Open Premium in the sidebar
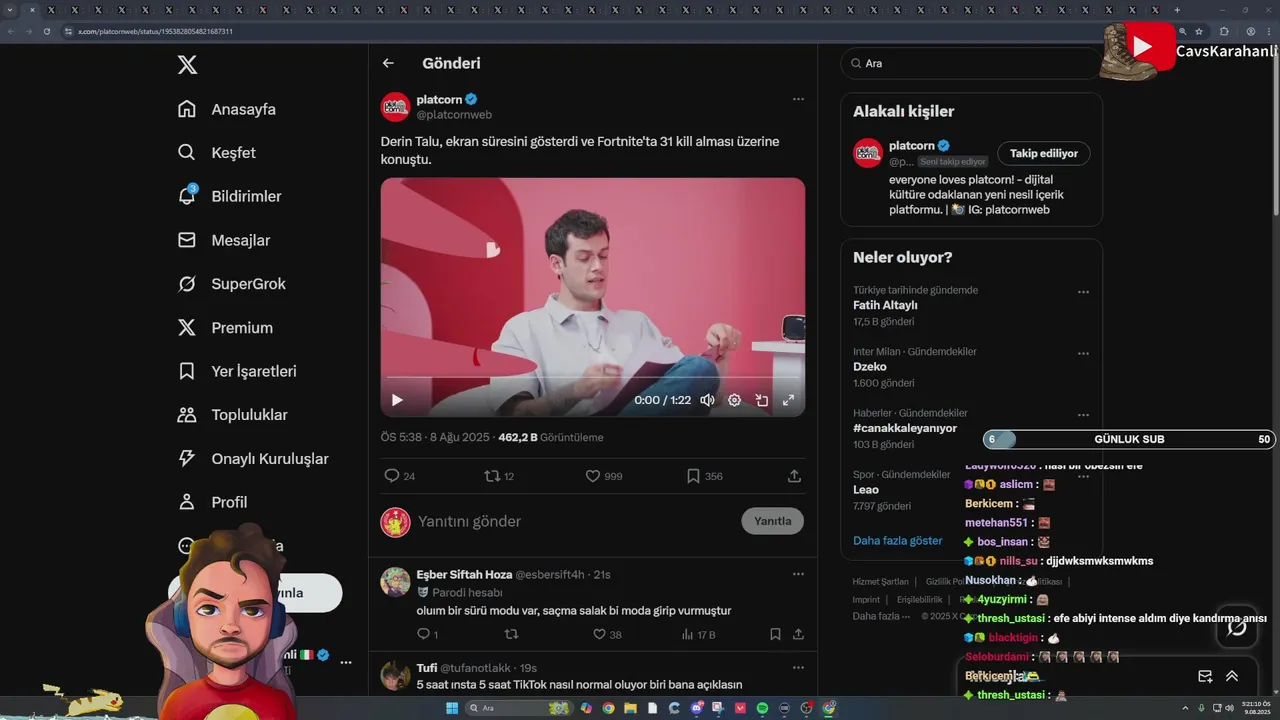1280x720 pixels. point(225,328)
